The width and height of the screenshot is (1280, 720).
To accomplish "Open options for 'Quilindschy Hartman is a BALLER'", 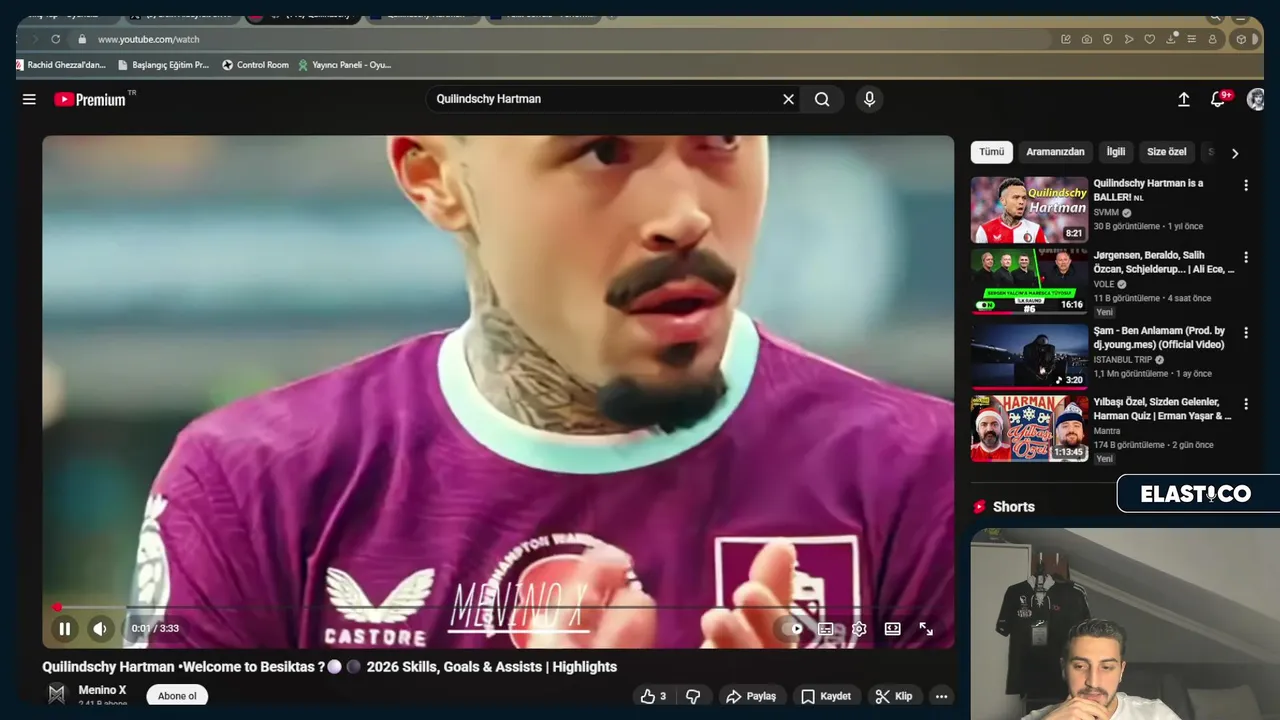I will pyautogui.click(x=1246, y=185).
